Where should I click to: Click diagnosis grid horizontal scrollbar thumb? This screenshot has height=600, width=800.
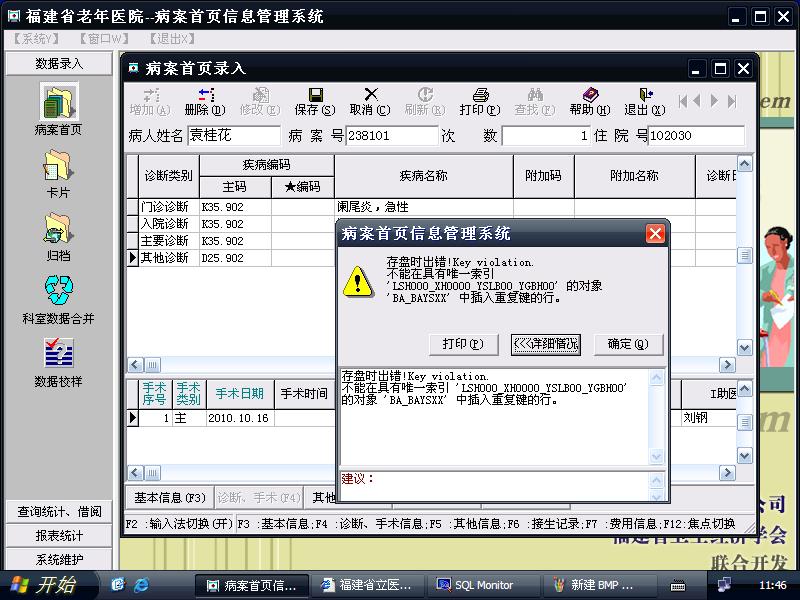click(x=153, y=365)
